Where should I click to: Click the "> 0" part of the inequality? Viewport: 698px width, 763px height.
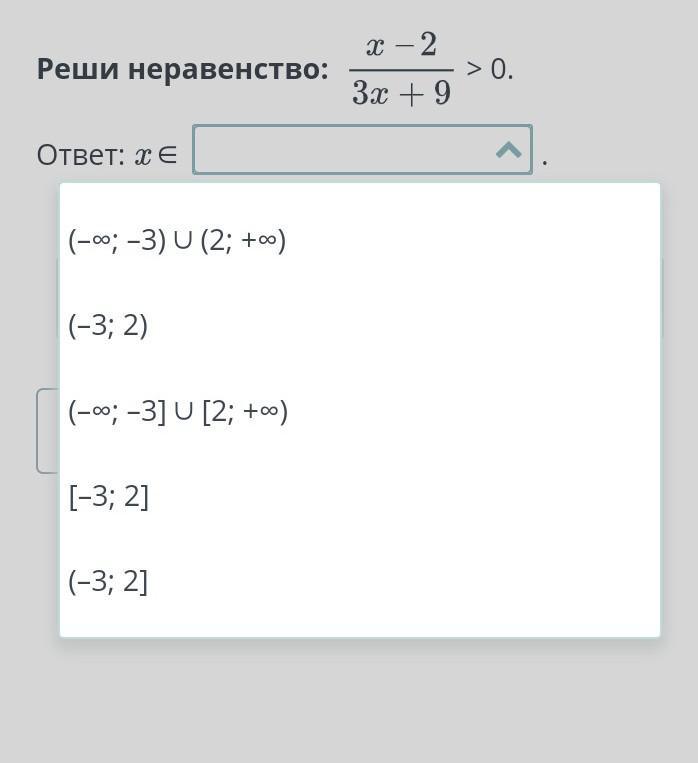(489, 69)
